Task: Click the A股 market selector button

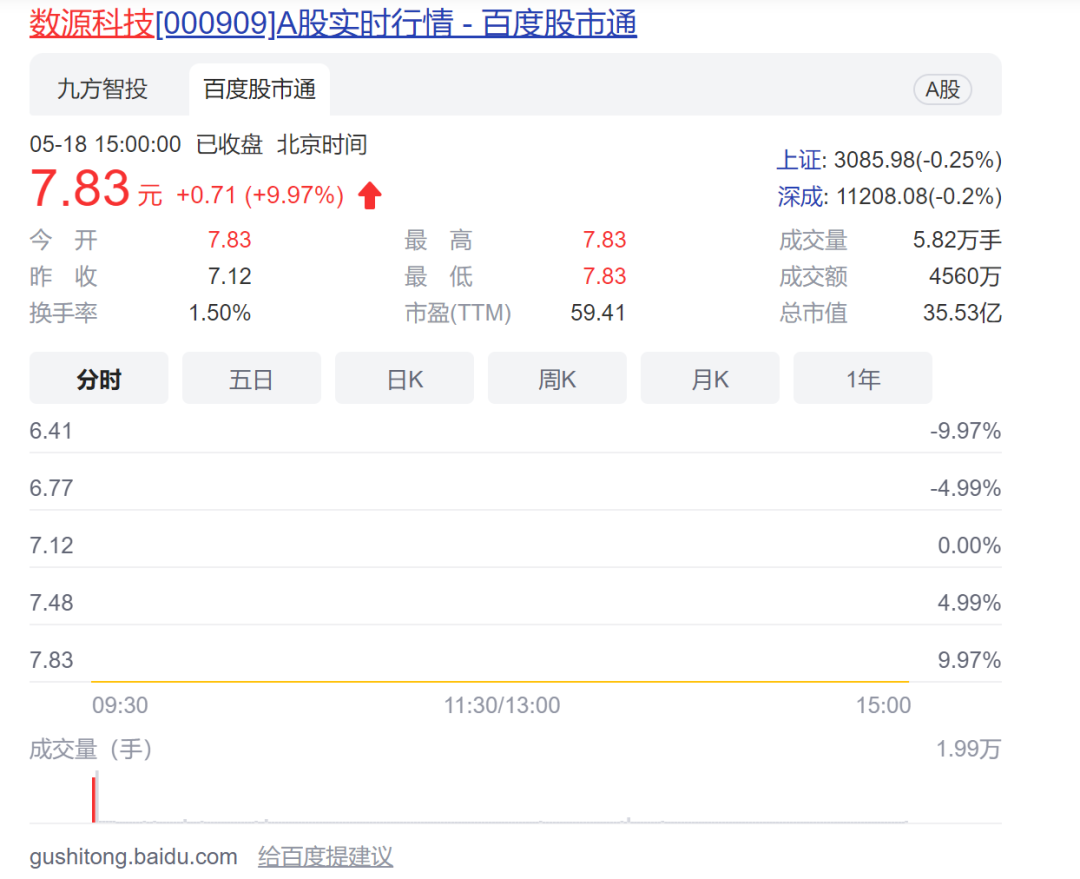Action: [x=941, y=89]
